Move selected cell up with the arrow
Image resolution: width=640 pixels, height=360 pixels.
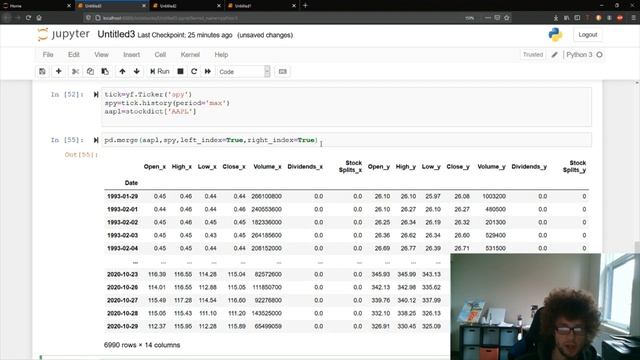(x=122, y=71)
